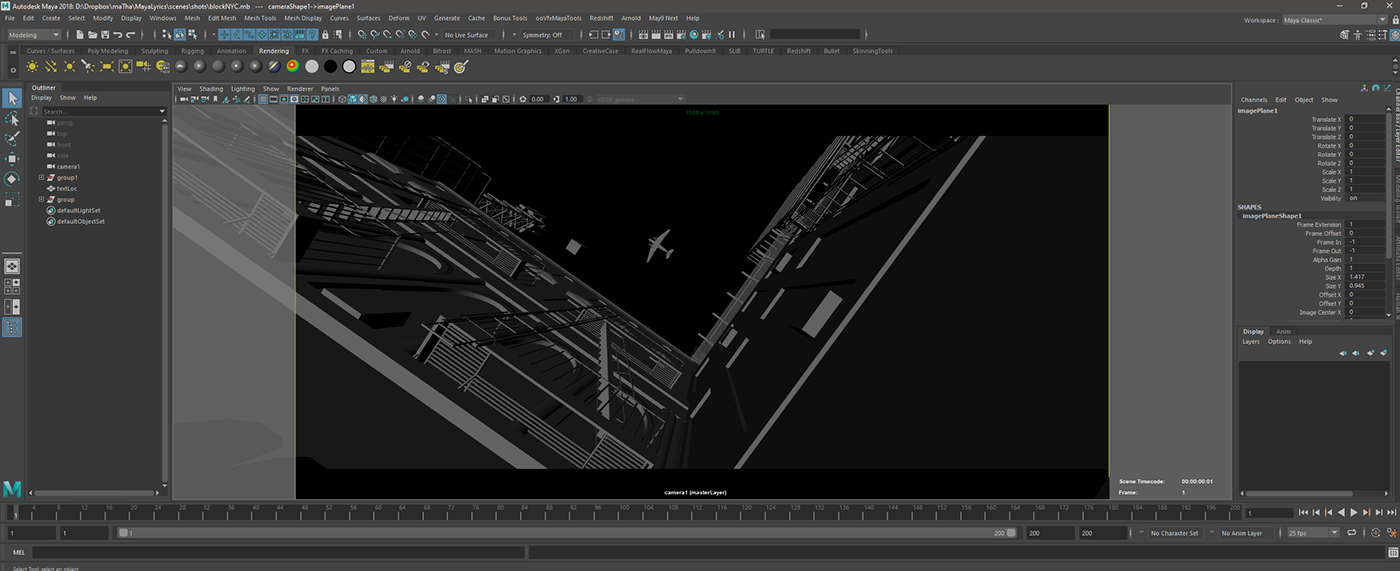Select the Move tool in the toolbox
The height and width of the screenshot is (571, 1400).
(x=12, y=159)
